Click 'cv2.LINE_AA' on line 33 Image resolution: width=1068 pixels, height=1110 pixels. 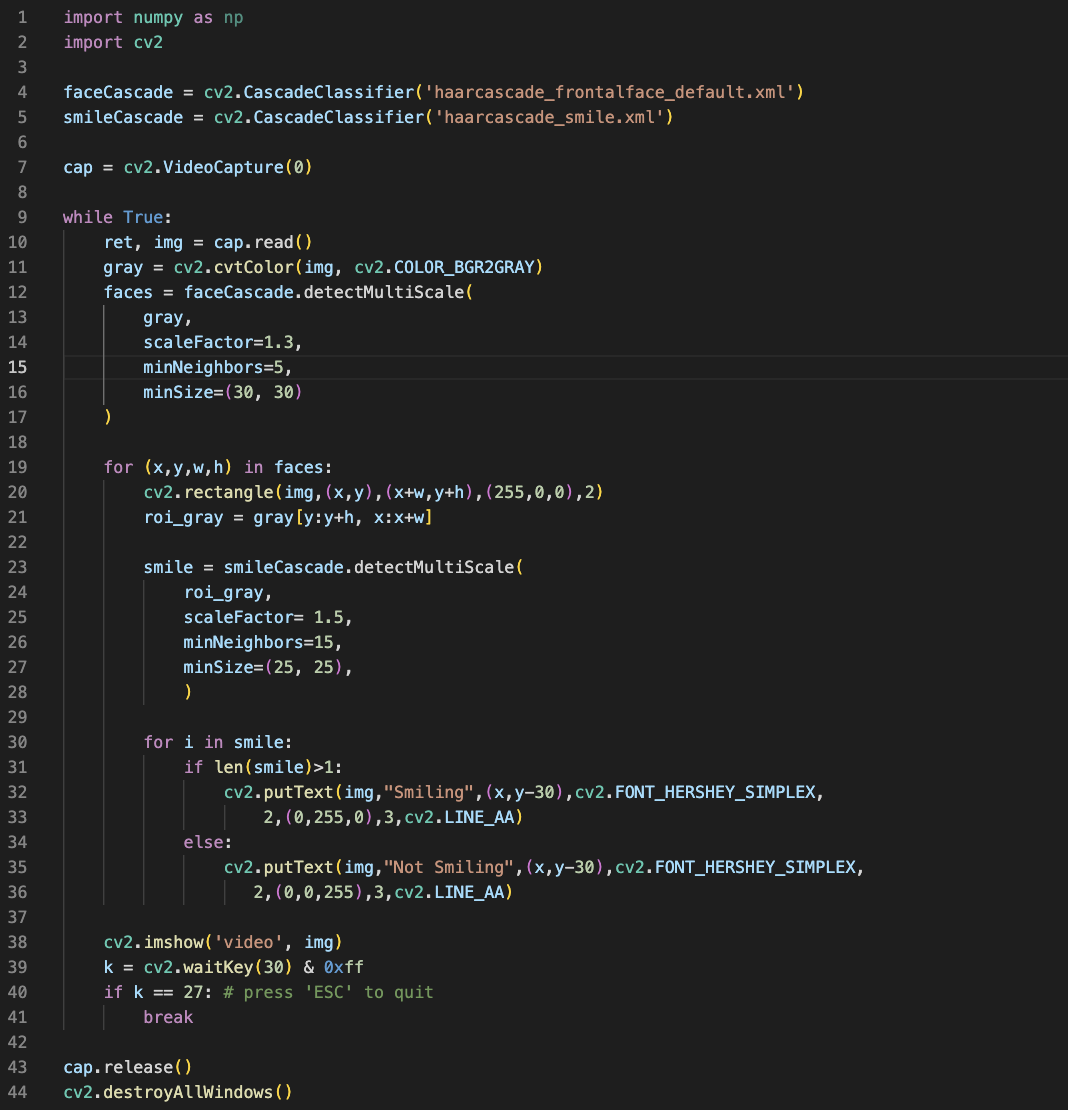[459, 818]
